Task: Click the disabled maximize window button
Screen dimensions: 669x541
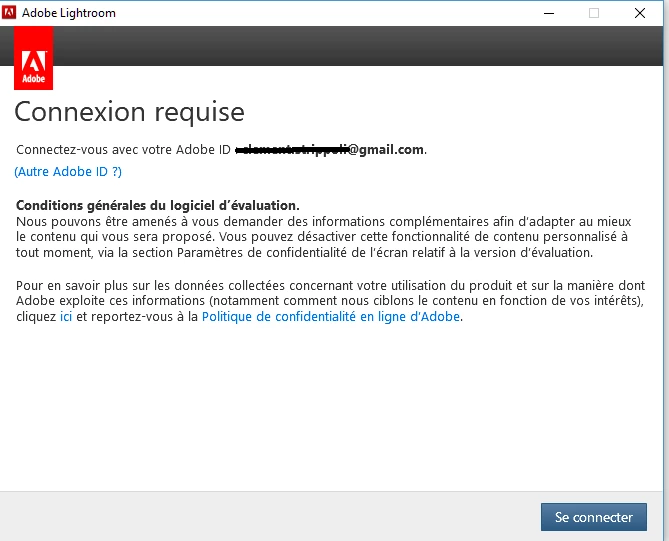Action: tap(594, 13)
